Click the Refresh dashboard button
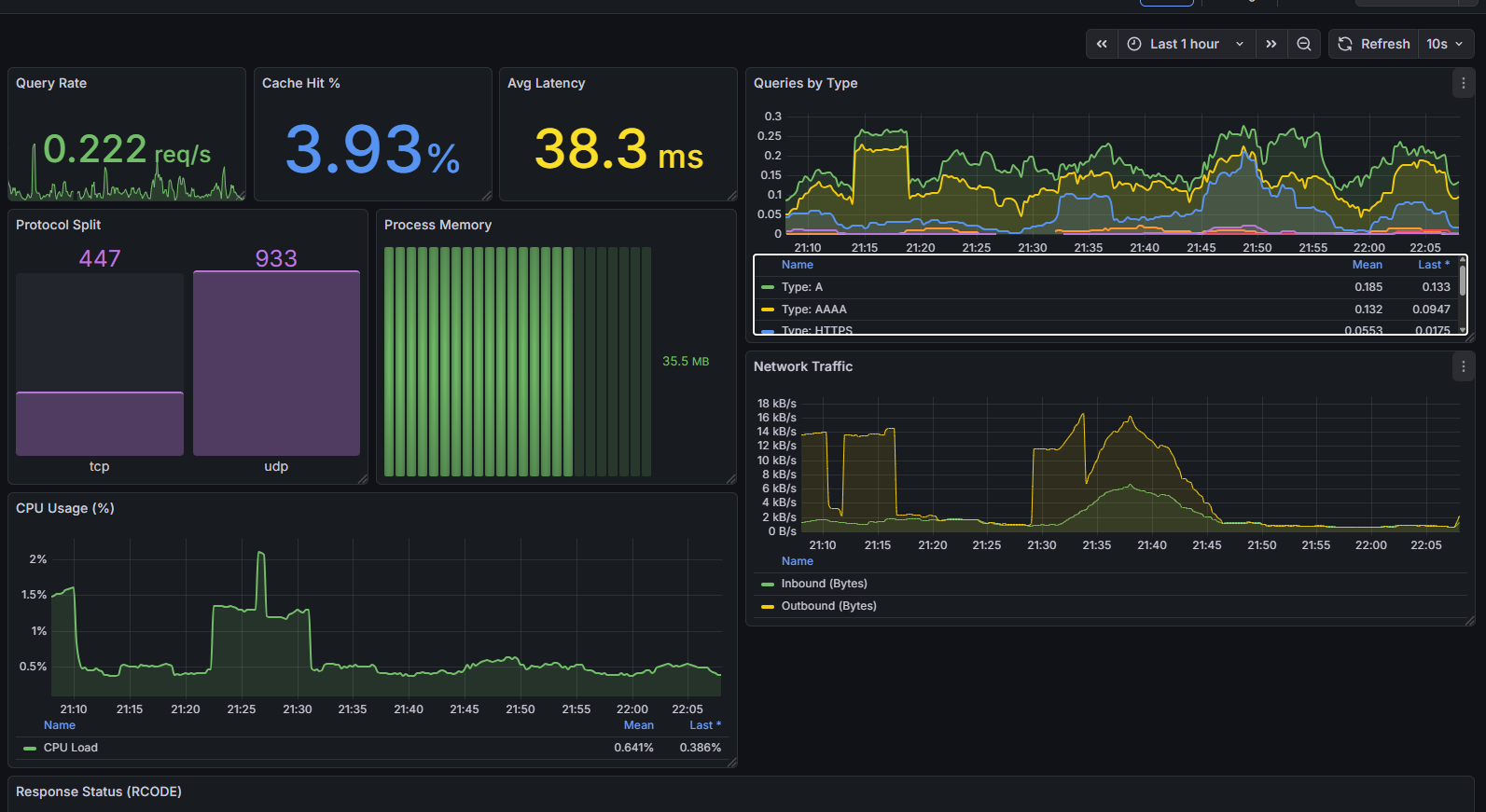Viewport: 1486px width, 812px height. [x=1374, y=44]
